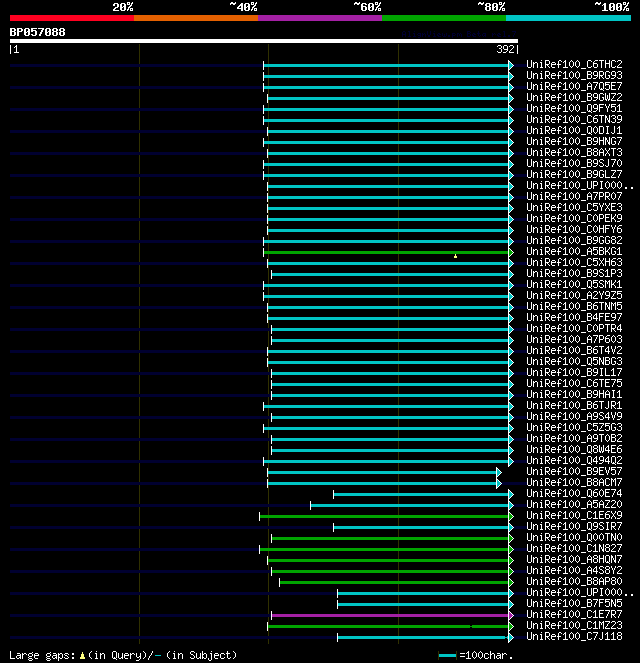640x663 pixels.
Task: Click the UniRef100_C6THC2 hit label
Action: (574, 64)
